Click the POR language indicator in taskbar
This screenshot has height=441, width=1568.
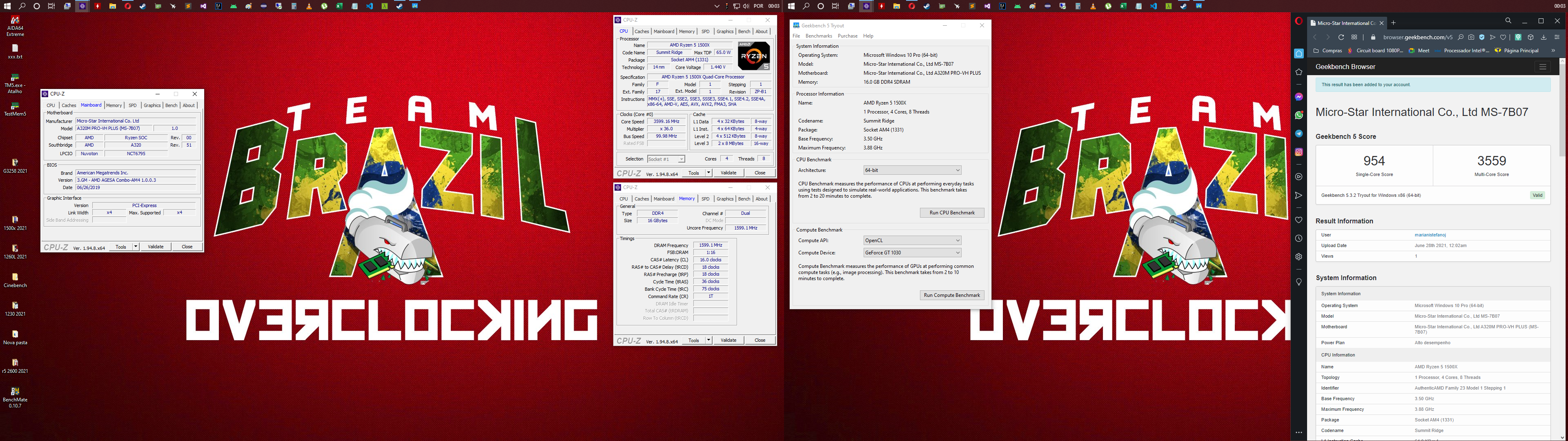758,6
